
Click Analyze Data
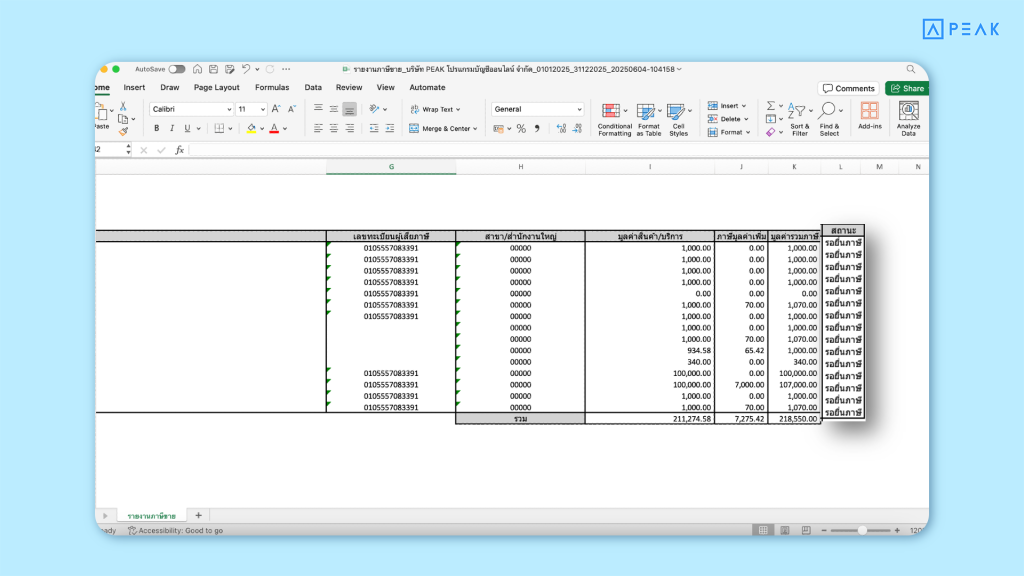908,119
